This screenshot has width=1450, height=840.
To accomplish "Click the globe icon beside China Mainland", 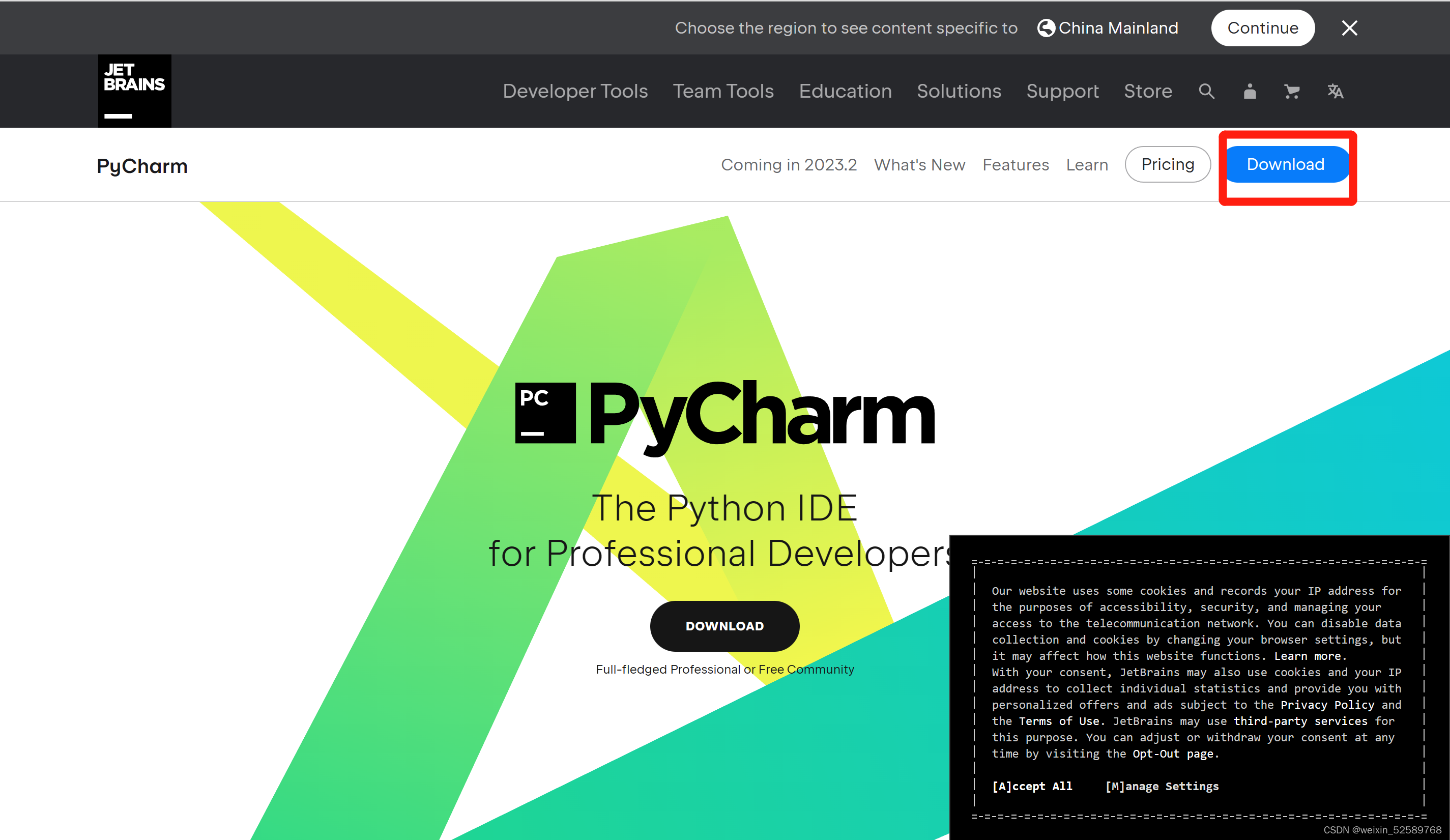I will coord(1046,27).
